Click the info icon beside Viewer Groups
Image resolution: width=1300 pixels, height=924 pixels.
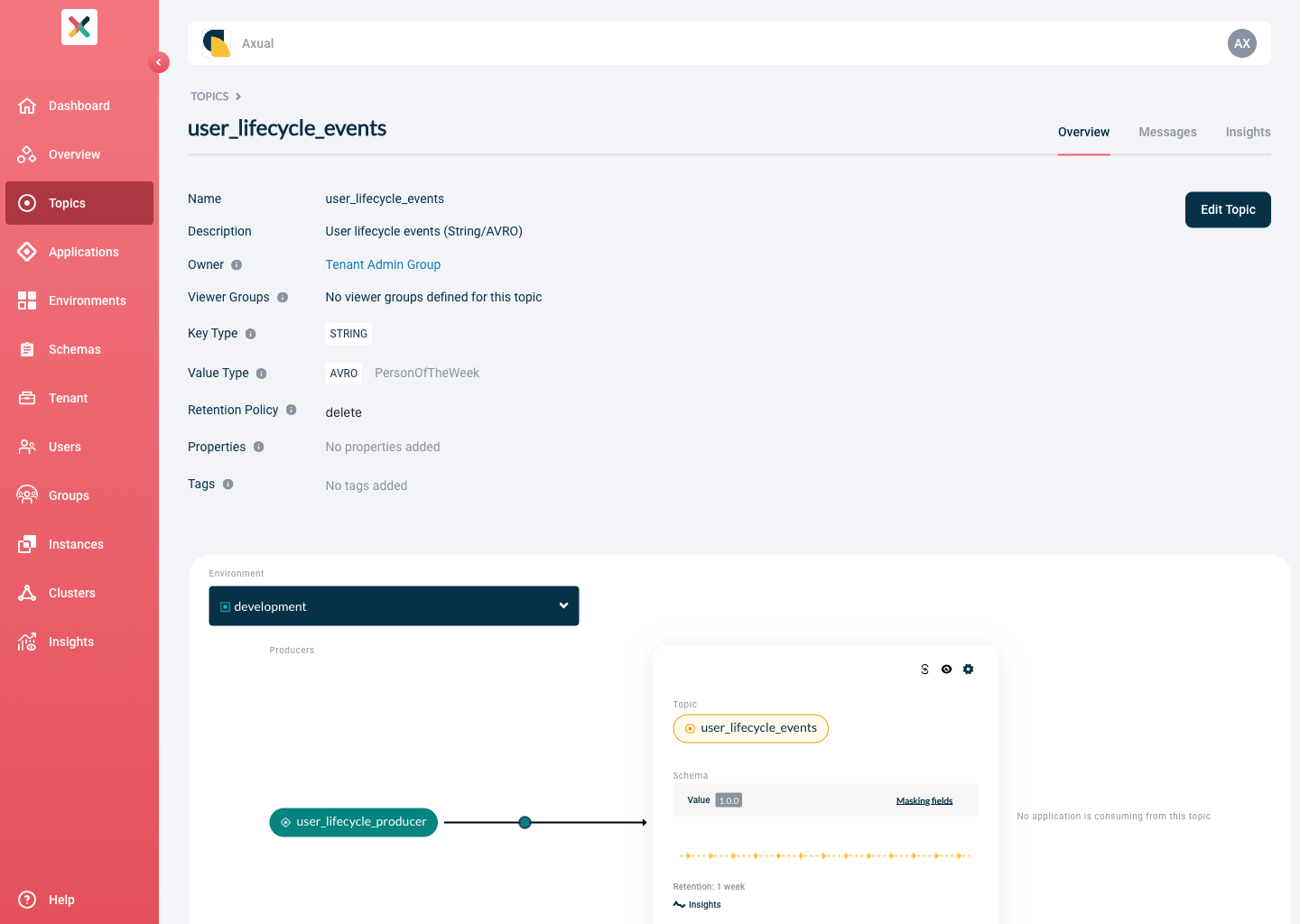[283, 298]
